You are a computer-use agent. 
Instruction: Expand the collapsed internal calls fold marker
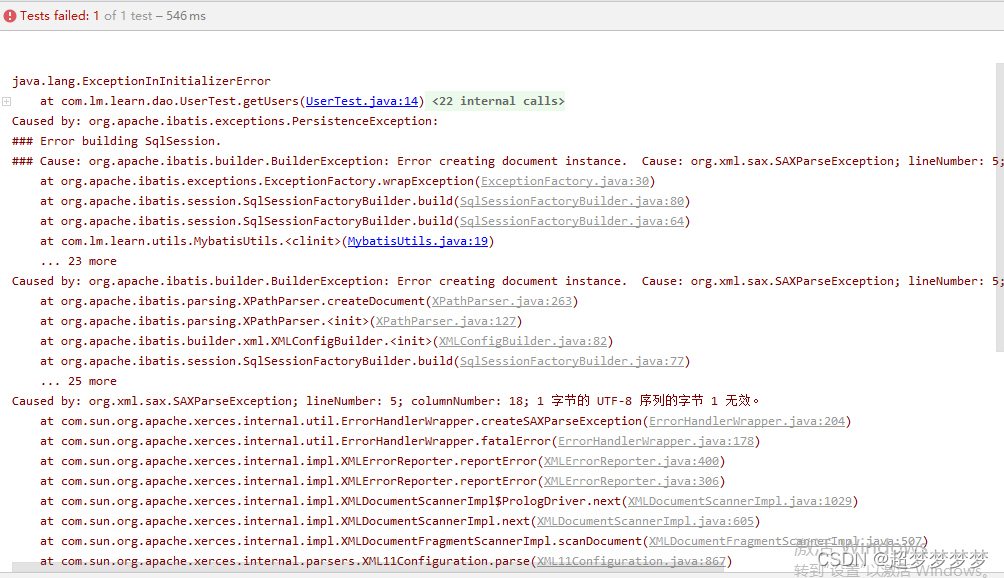click(x=6, y=101)
